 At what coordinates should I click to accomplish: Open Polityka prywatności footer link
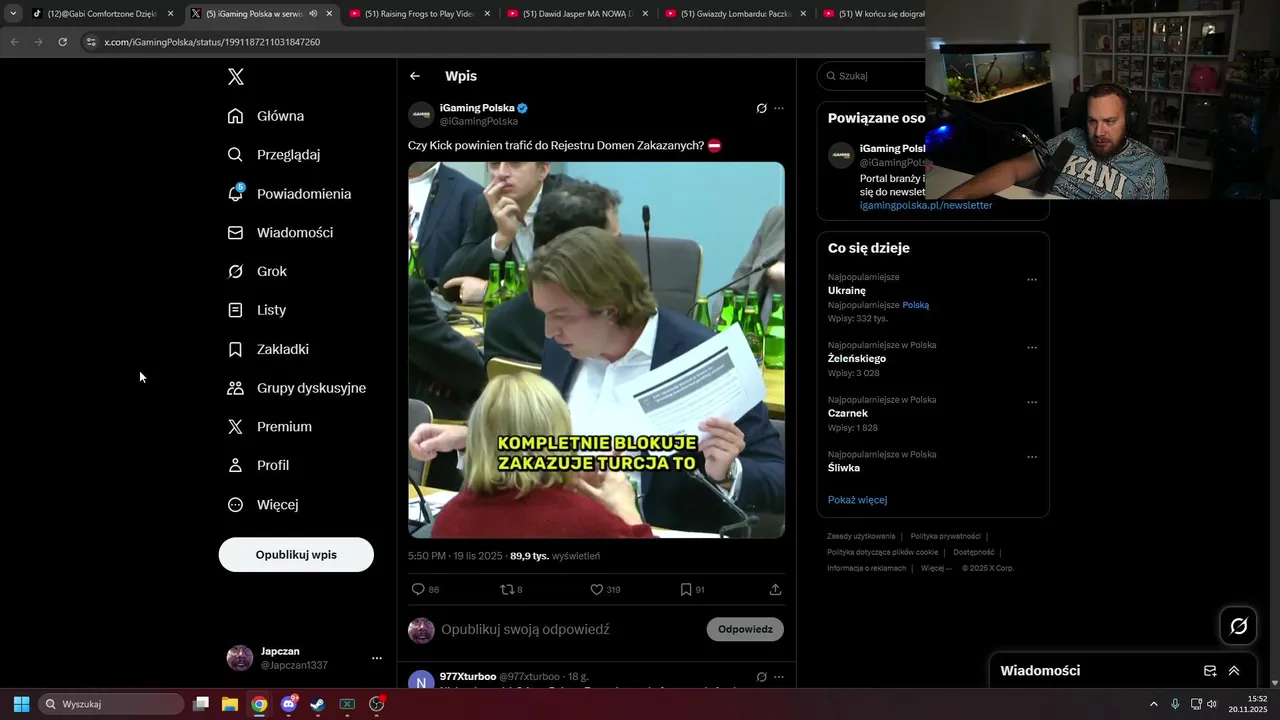945,536
